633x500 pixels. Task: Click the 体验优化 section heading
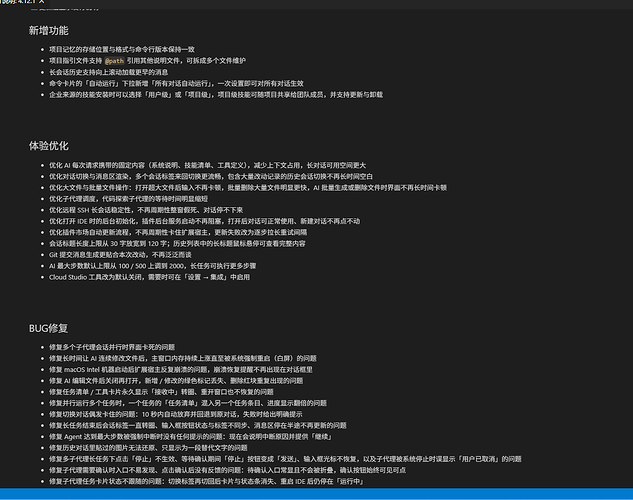48,146
